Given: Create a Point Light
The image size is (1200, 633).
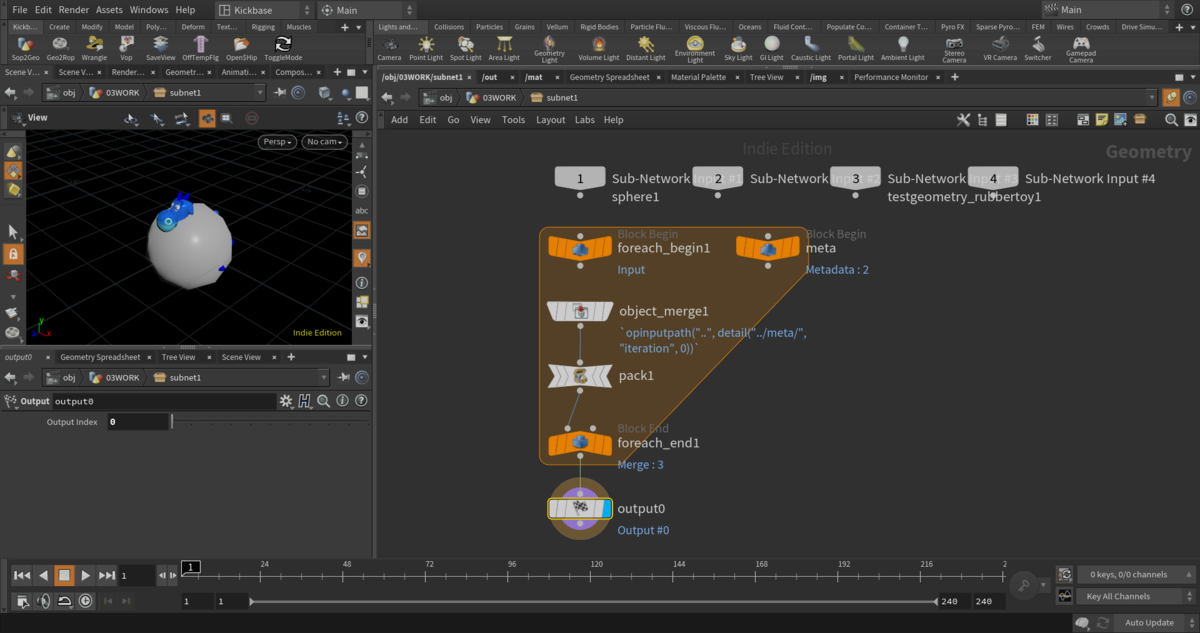Looking at the screenshot, I should tap(426, 48).
